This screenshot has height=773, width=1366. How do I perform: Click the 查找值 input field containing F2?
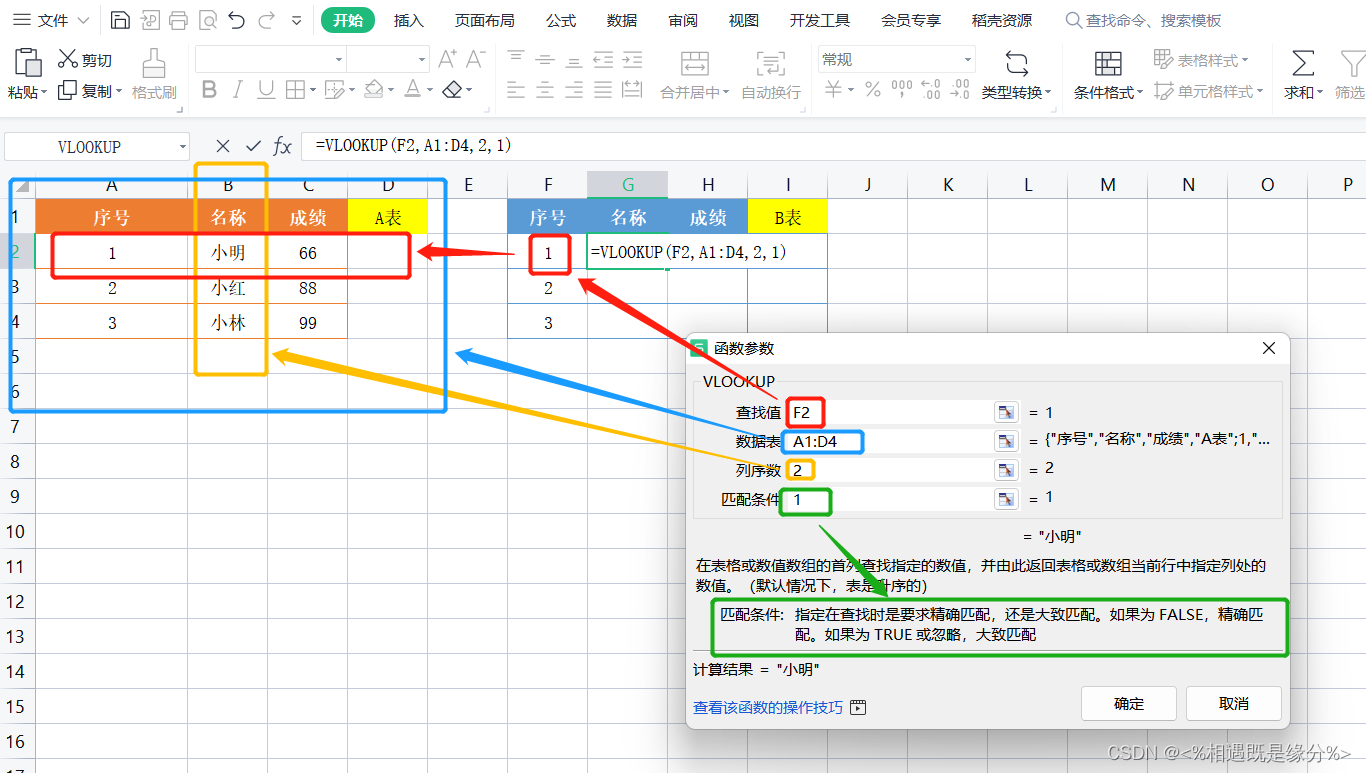[888, 412]
